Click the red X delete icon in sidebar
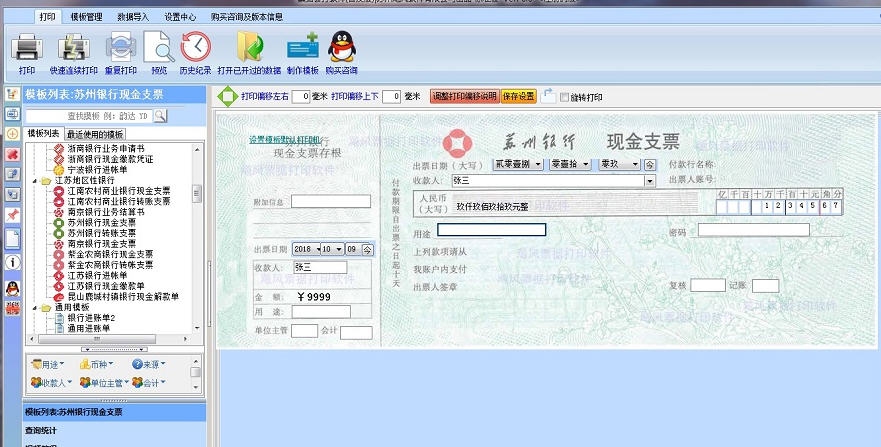The height and width of the screenshot is (447, 881). click(12, 154)
